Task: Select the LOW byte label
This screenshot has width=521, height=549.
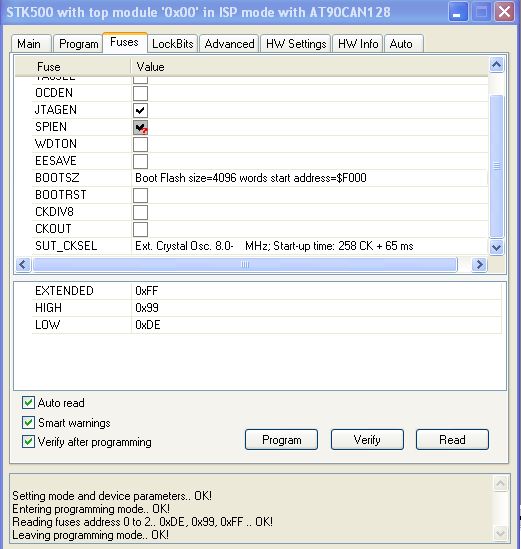Action: (47, 325)
